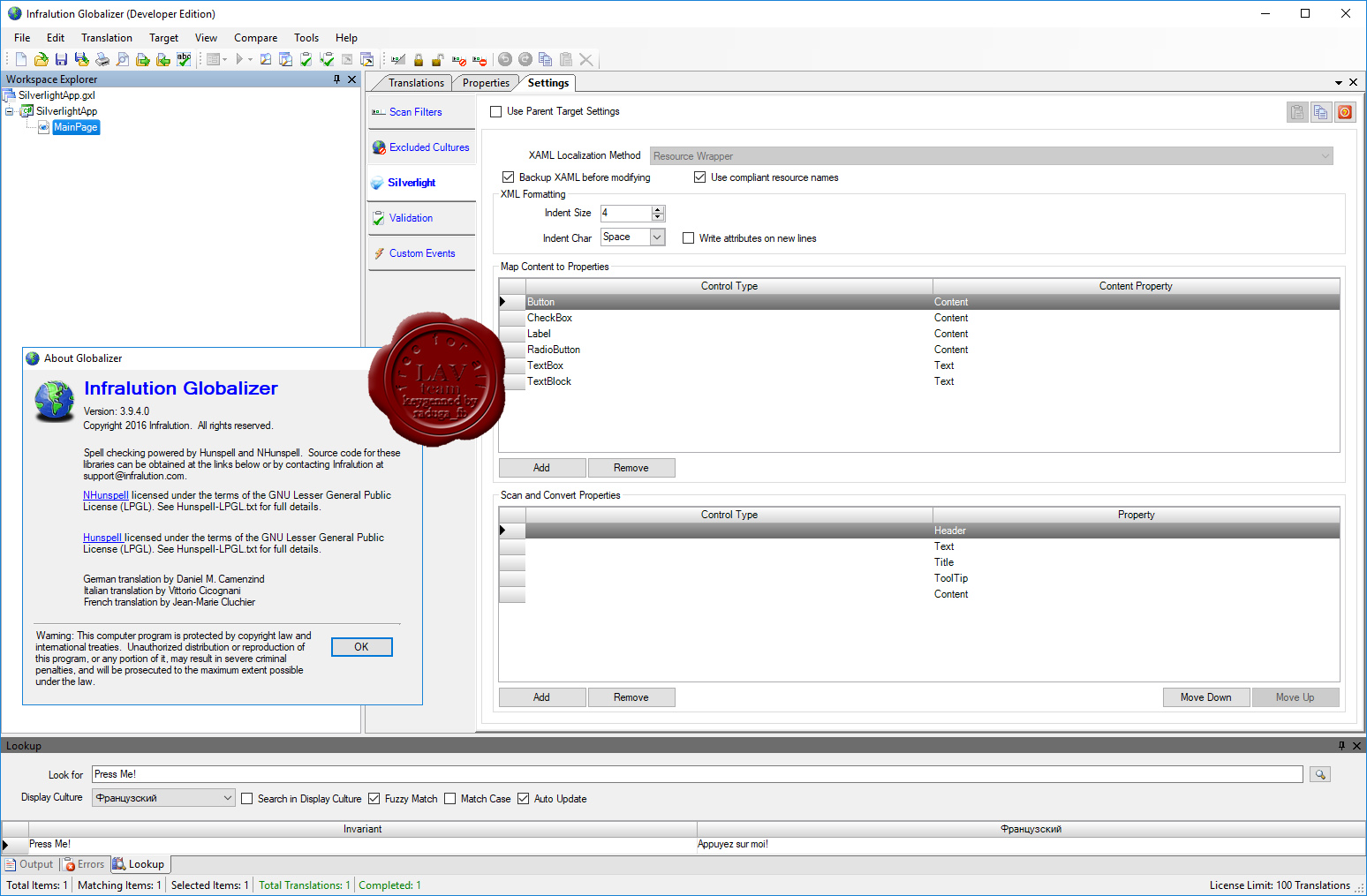Open the NHunspell link
Screen dimensions: 1367x896
tap(106, 495)
